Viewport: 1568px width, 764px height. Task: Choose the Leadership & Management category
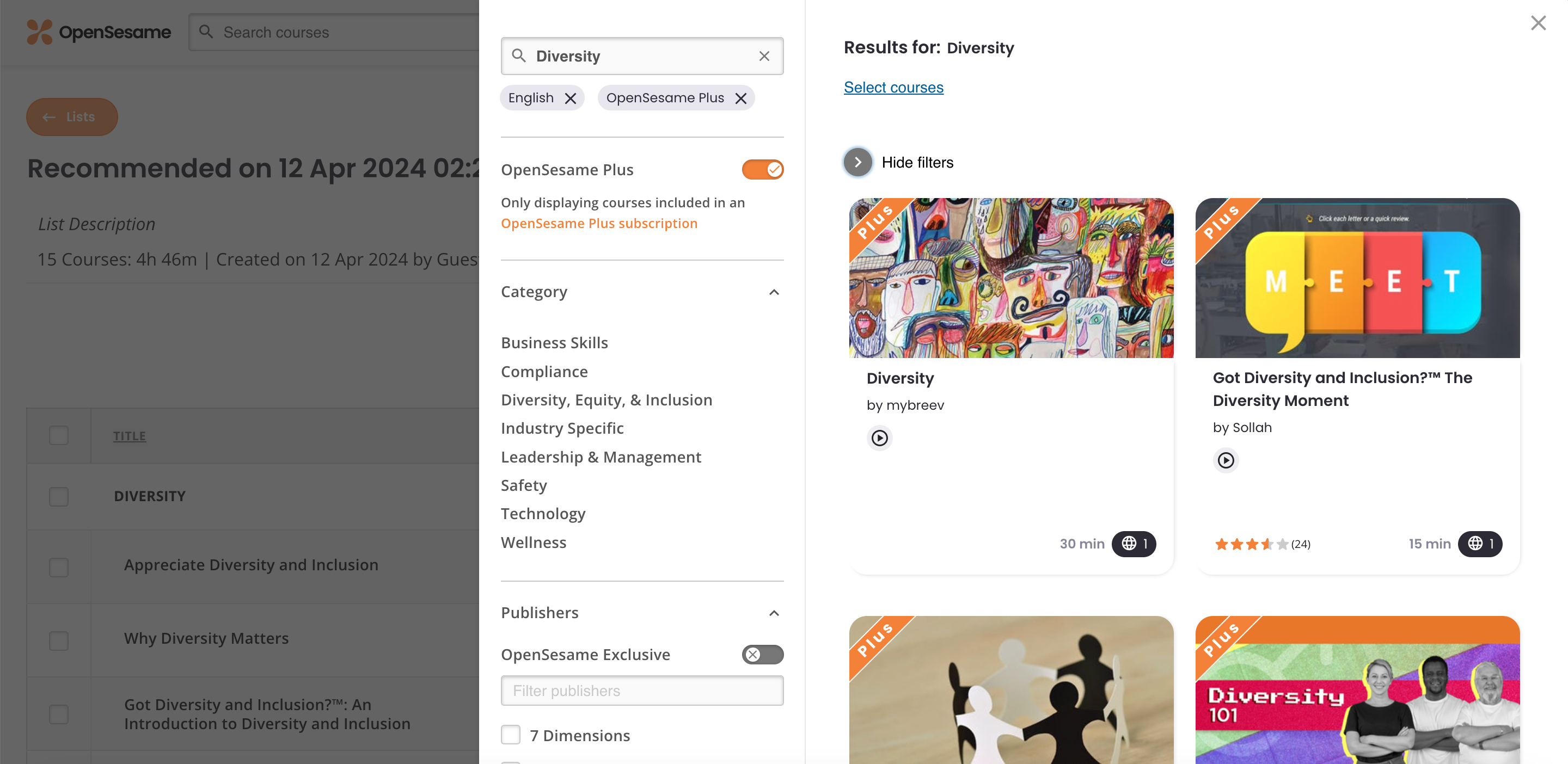point(601,458)
